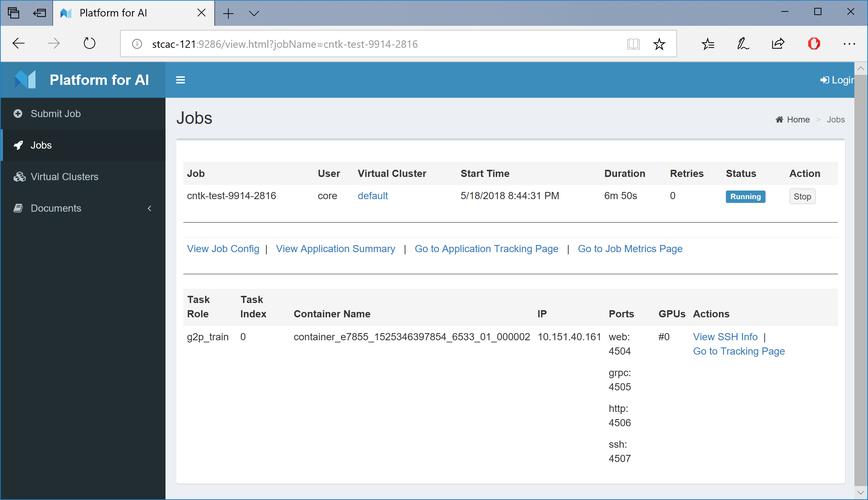Viewport: 868px width, 500px height.
Task: Open the Favorites hub icon
Action: click(x=707, y=44)
